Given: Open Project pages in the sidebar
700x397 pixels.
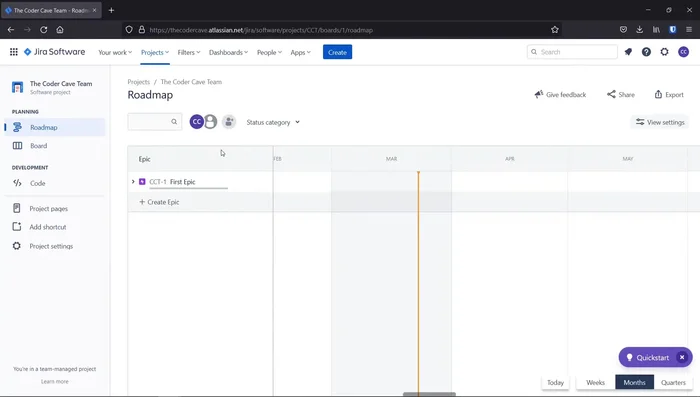Looking at the screenshot, I should [x=55, y=209].
